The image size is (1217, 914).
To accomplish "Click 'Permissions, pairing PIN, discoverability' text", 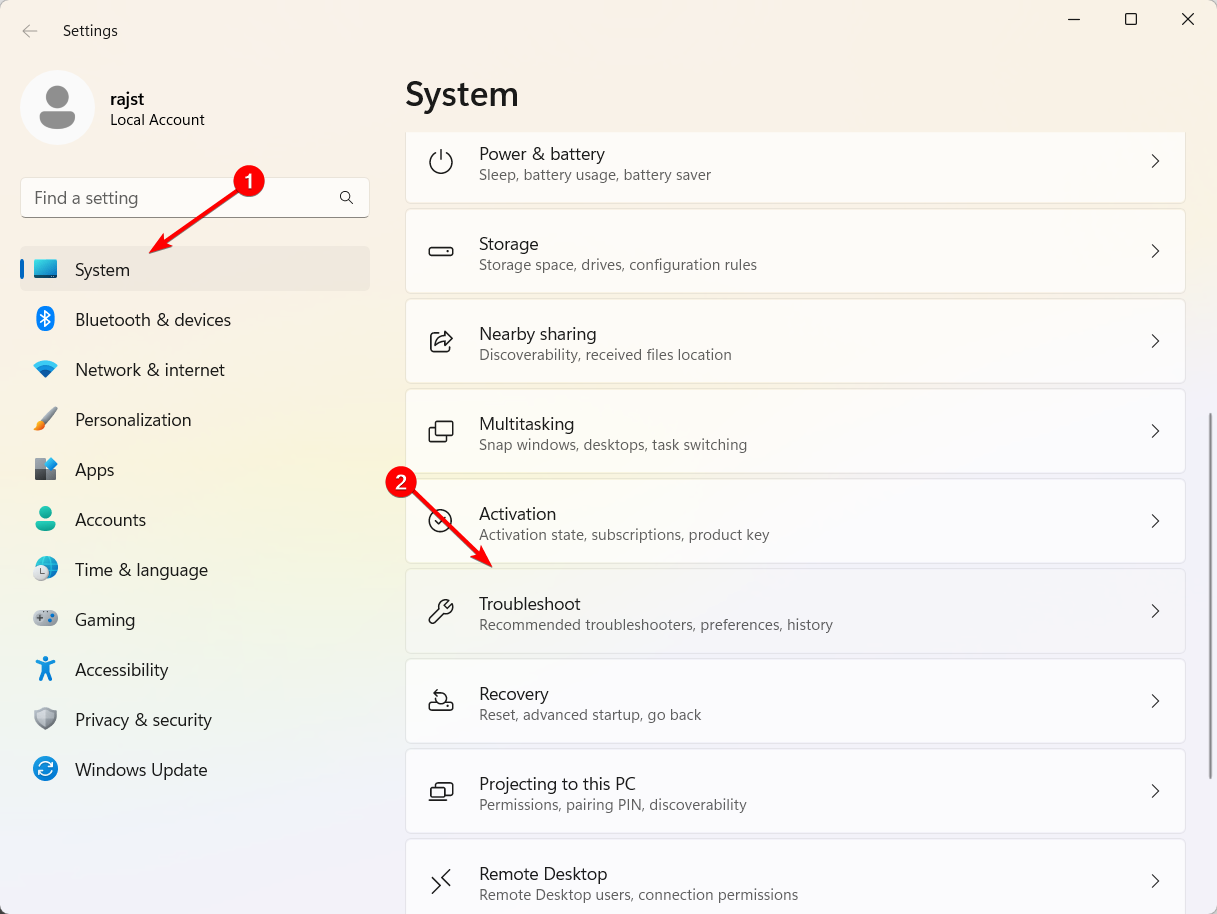I will pos(613,805).
